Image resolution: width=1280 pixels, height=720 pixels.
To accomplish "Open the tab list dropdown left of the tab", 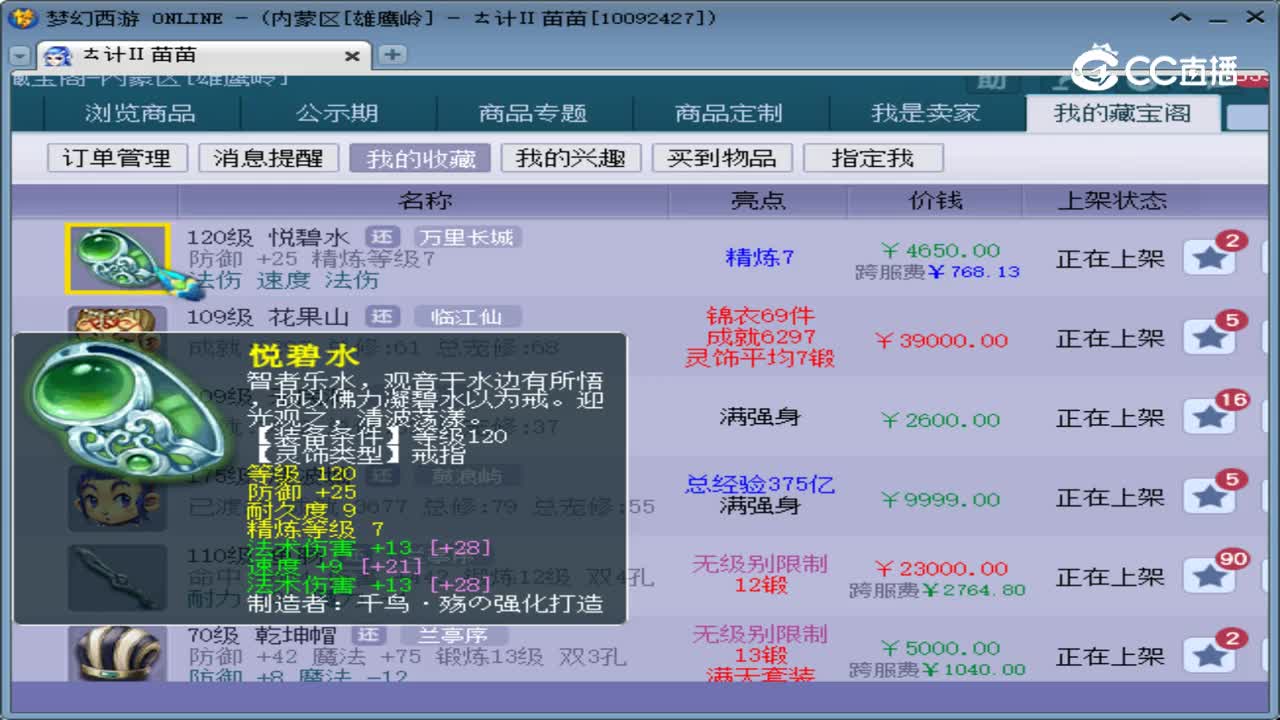I will [x=21, y=56].
